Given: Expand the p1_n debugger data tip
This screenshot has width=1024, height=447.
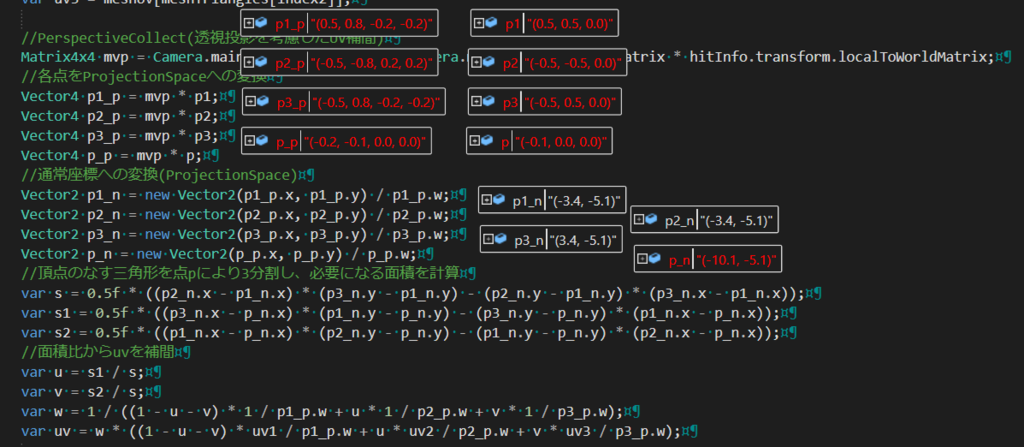Looking at the screenshot, I should click(486, 200).
